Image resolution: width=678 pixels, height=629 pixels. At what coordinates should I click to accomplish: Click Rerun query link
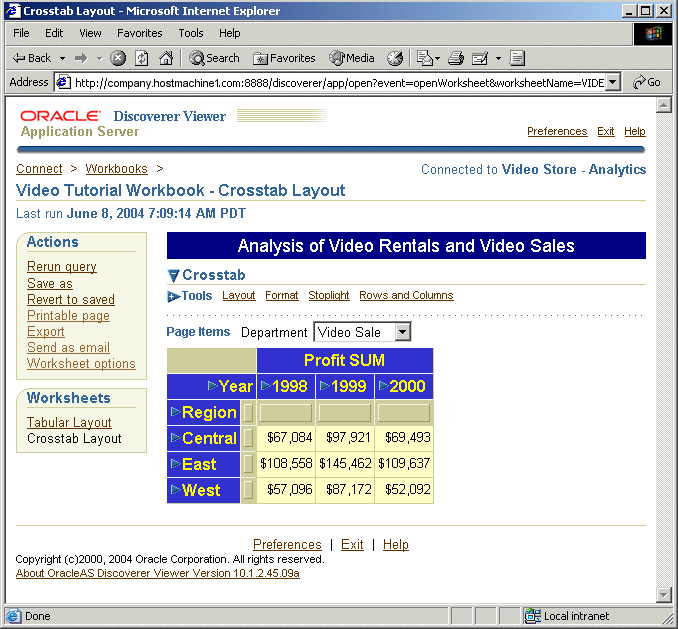62,267
